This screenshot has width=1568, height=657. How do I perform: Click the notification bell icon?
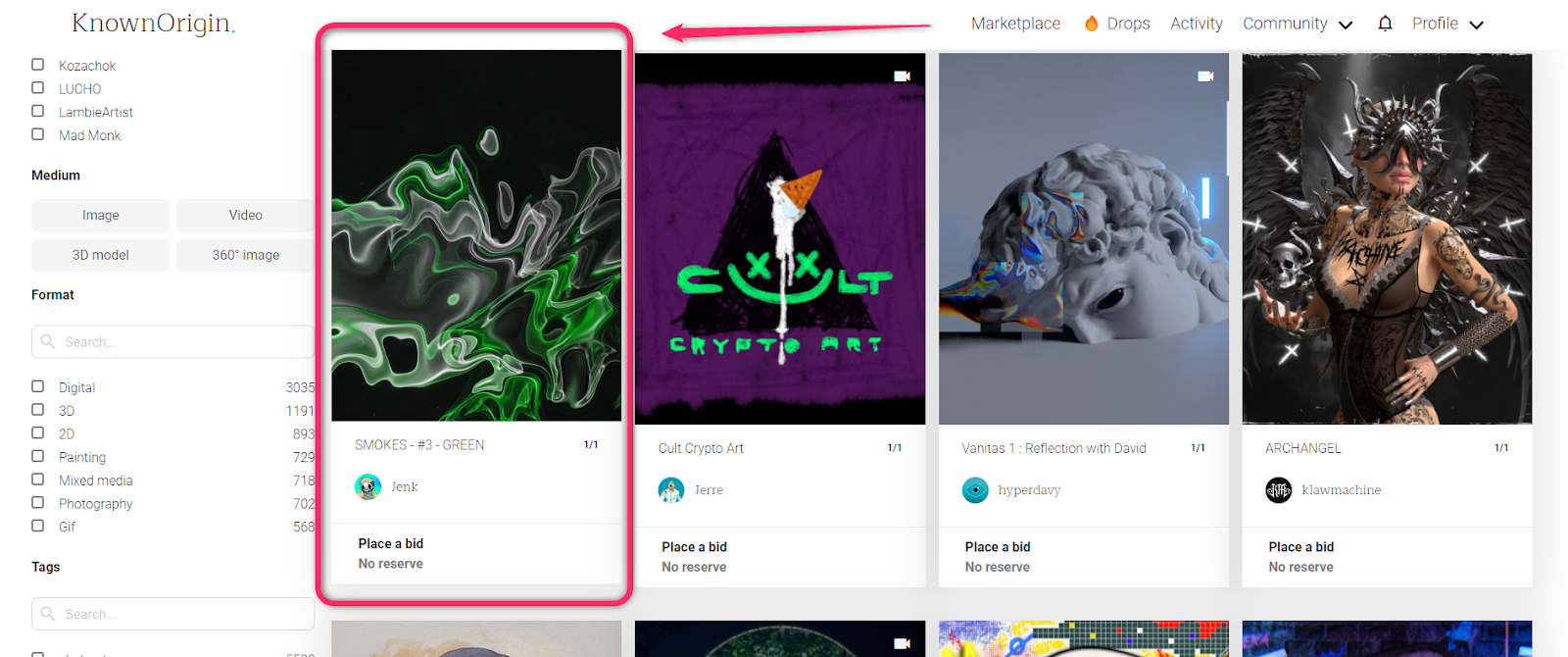click(x=1385, y=23)
